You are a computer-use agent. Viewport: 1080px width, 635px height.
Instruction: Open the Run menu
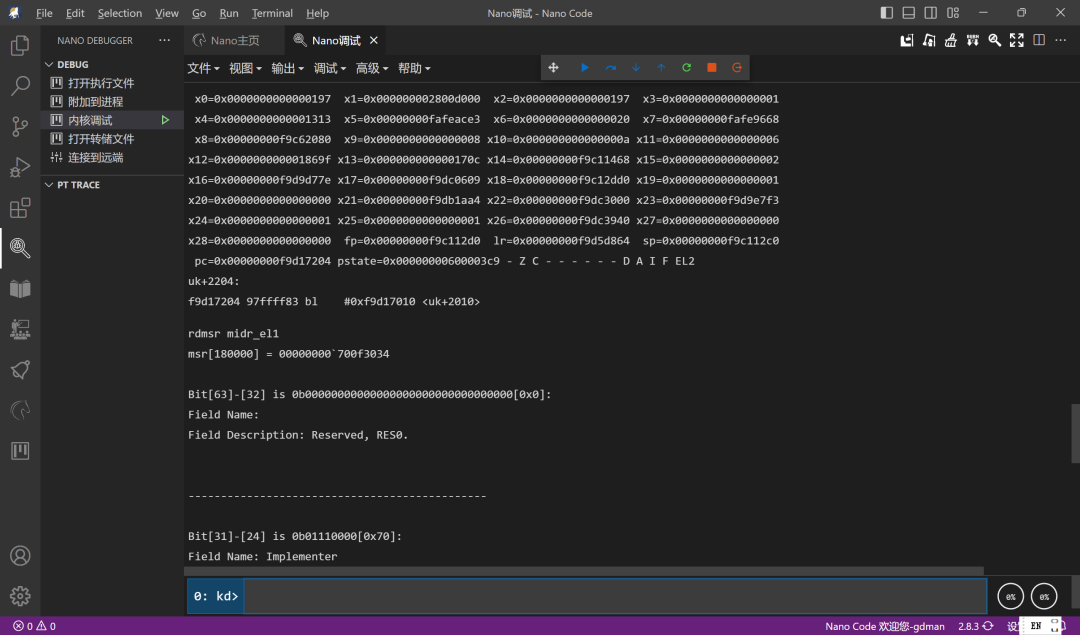pos(229,13)
